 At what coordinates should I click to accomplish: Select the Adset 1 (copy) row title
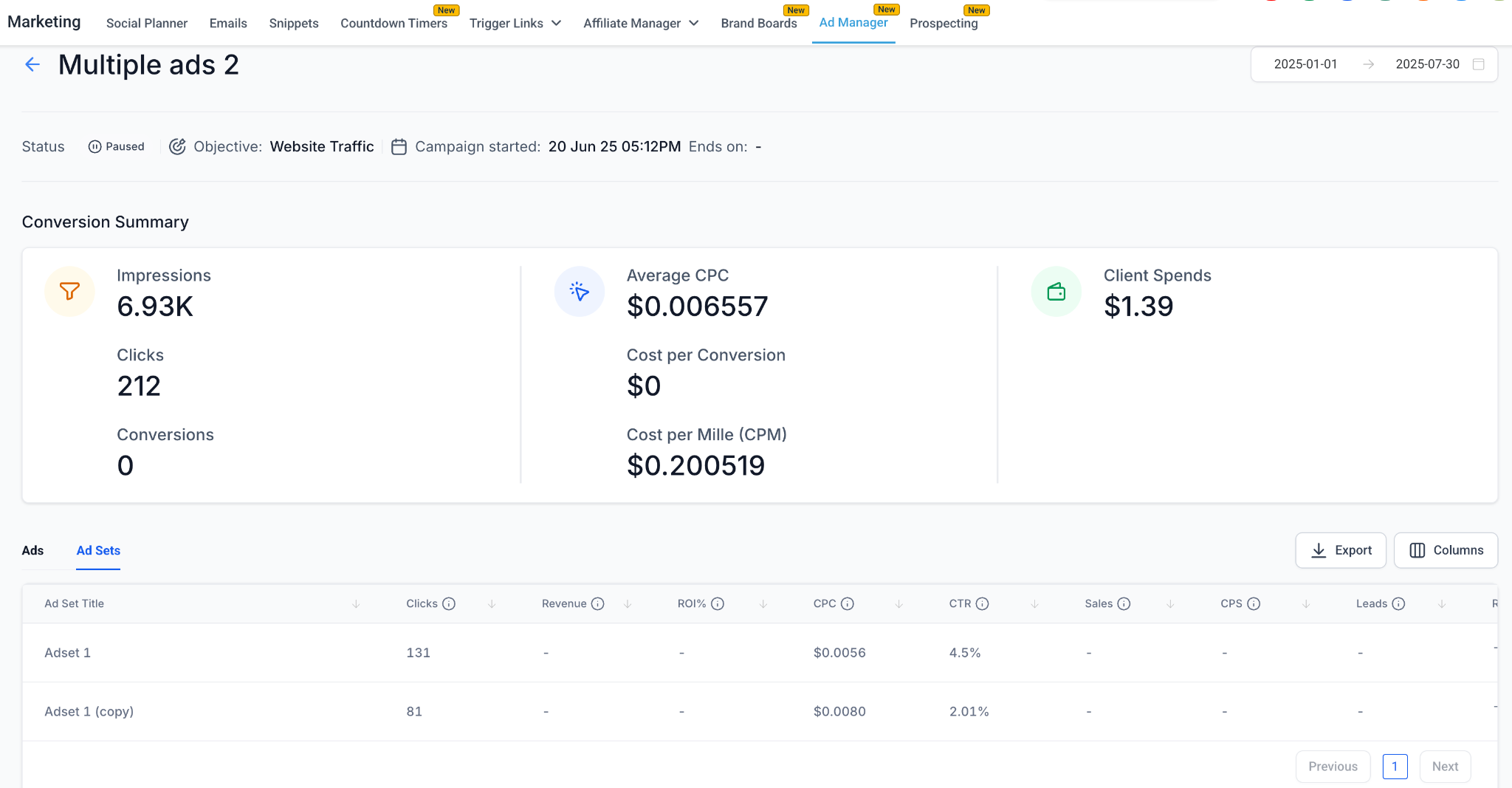tap(89, 712)
